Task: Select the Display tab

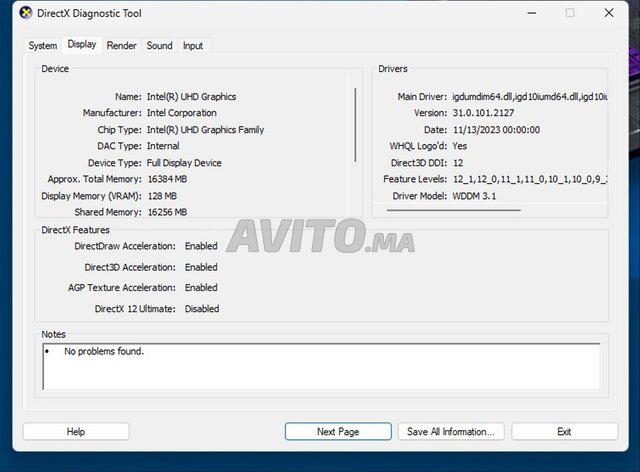Action: pyautogui.click(x=82, y=45)
